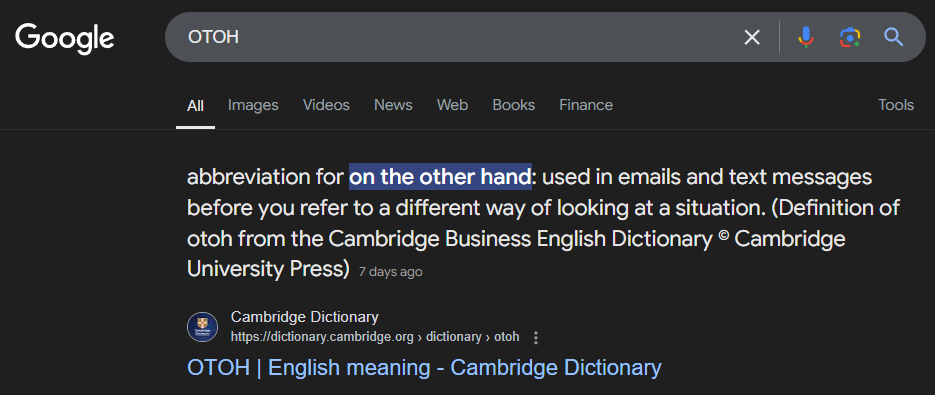Switch to the Videos tab
This screenshot has height=395, width=935.
[x=326, y=105]
